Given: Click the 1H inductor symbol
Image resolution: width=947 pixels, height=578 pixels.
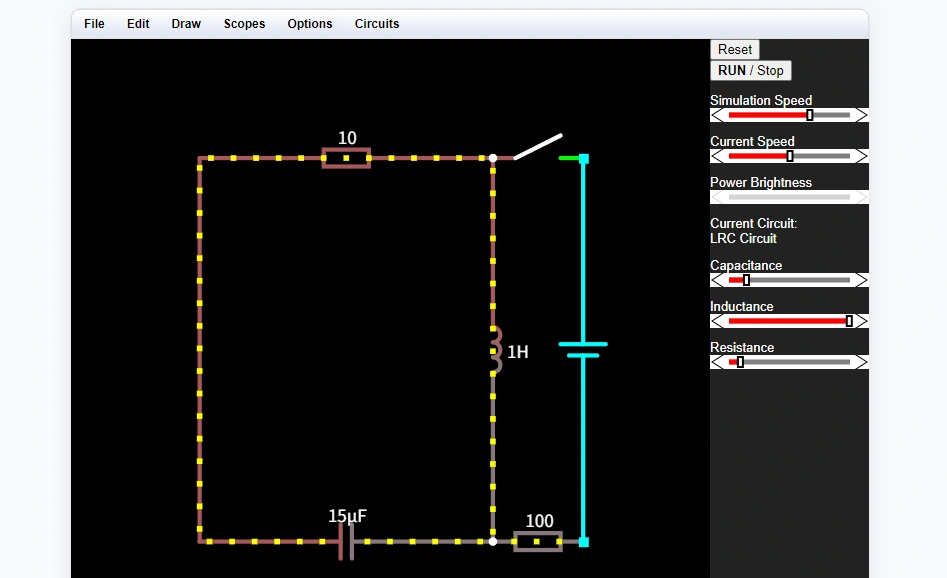Looking at the screenshot, I should (494, 352).
